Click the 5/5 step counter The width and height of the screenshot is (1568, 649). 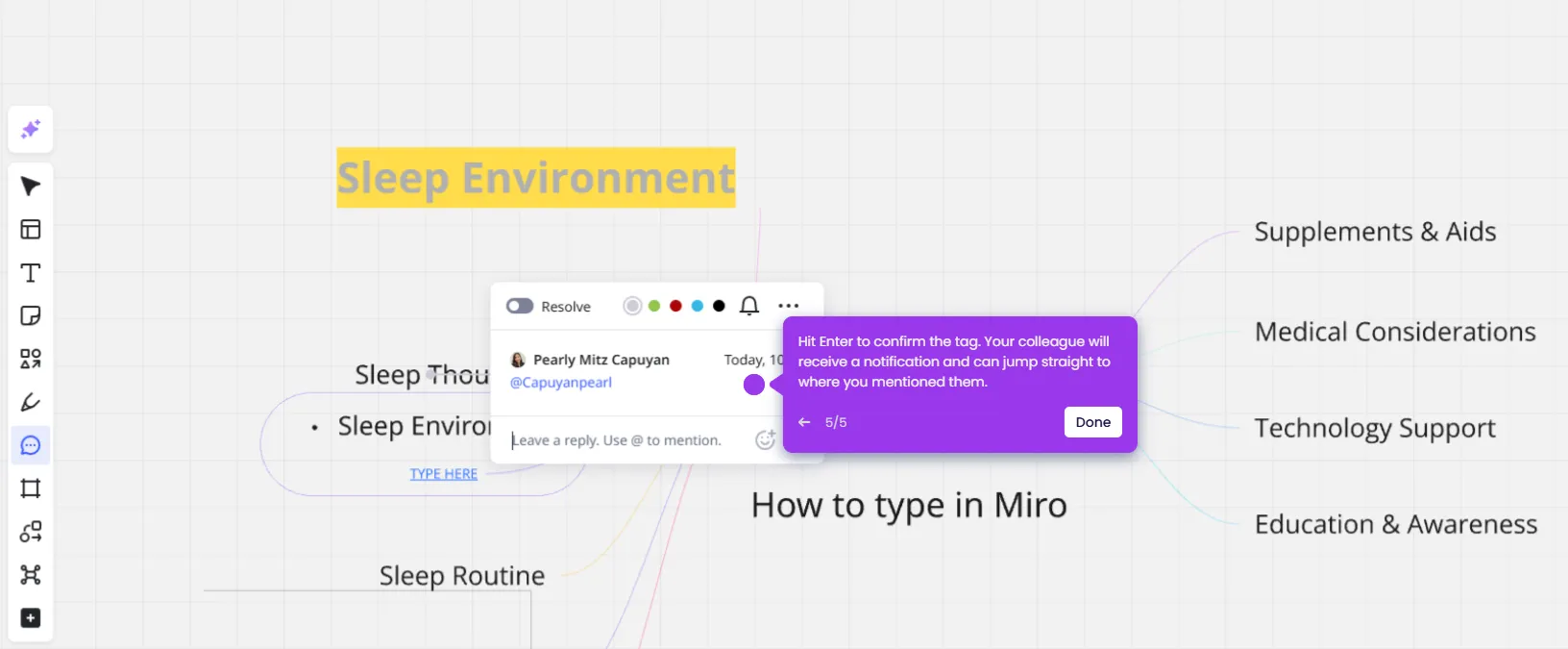point(836,422)
